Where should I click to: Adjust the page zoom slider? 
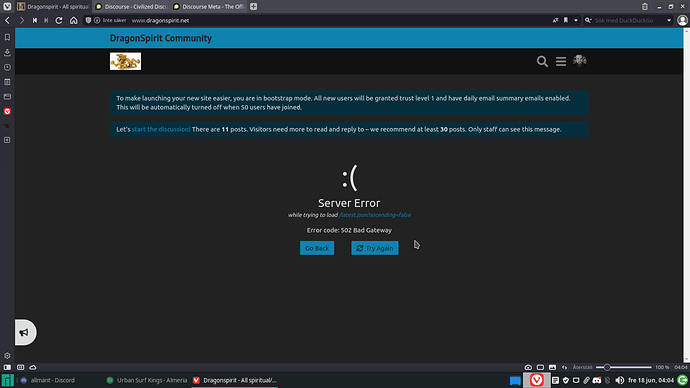pyautogui.click(x=624, y=367)
